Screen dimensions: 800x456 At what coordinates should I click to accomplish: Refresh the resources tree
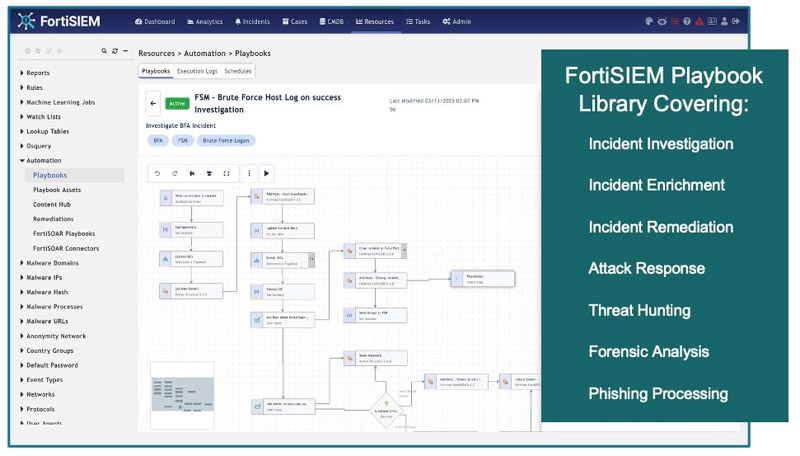(x=115, y=51)
